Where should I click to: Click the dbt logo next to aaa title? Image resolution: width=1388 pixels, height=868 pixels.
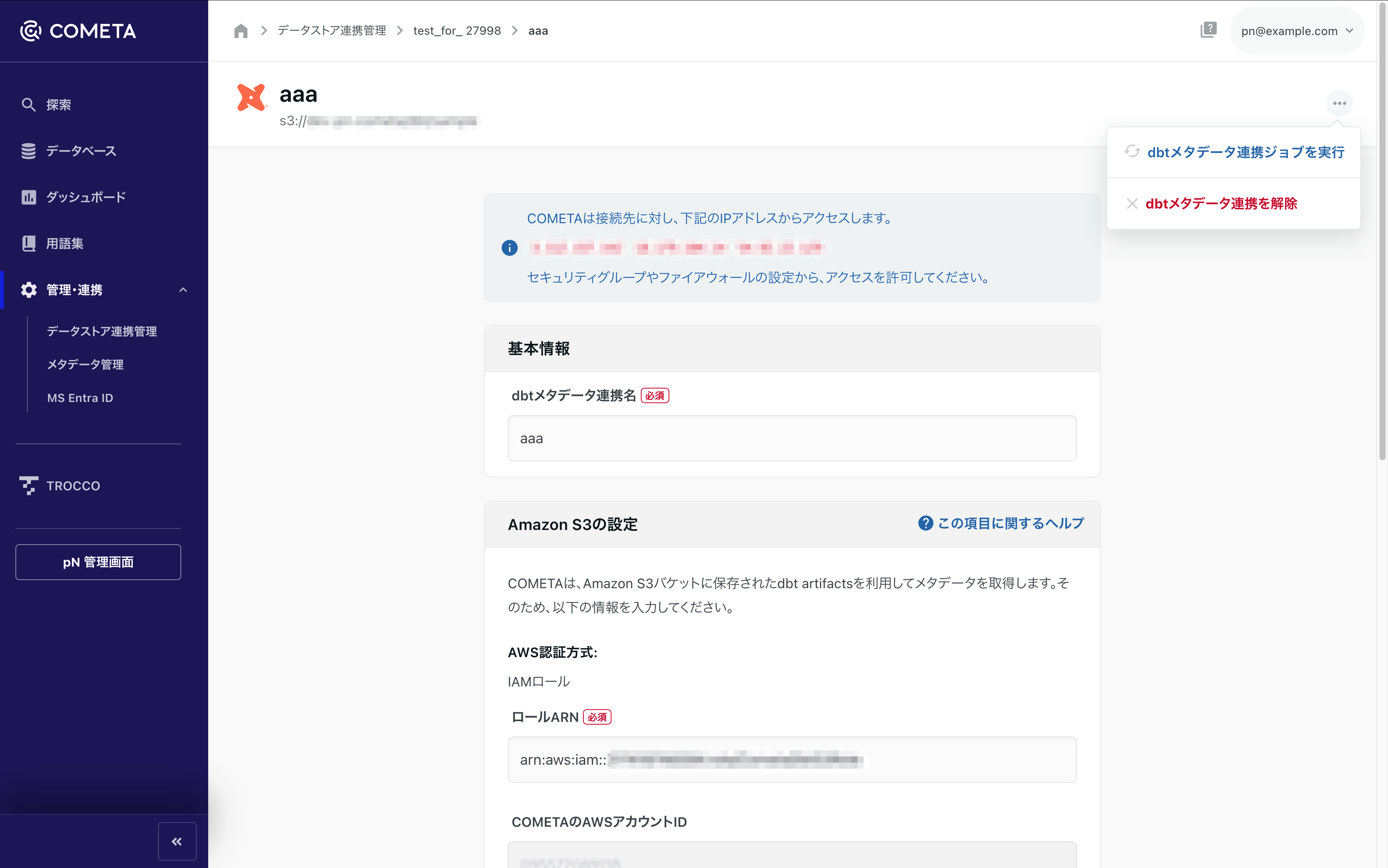point(251,97)
